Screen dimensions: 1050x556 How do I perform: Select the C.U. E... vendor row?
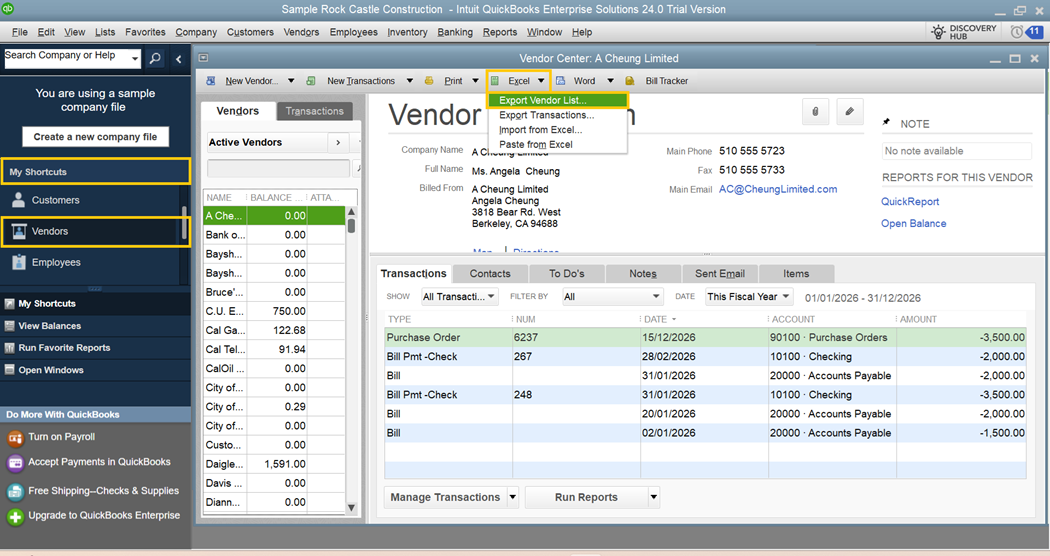(275, 311)
